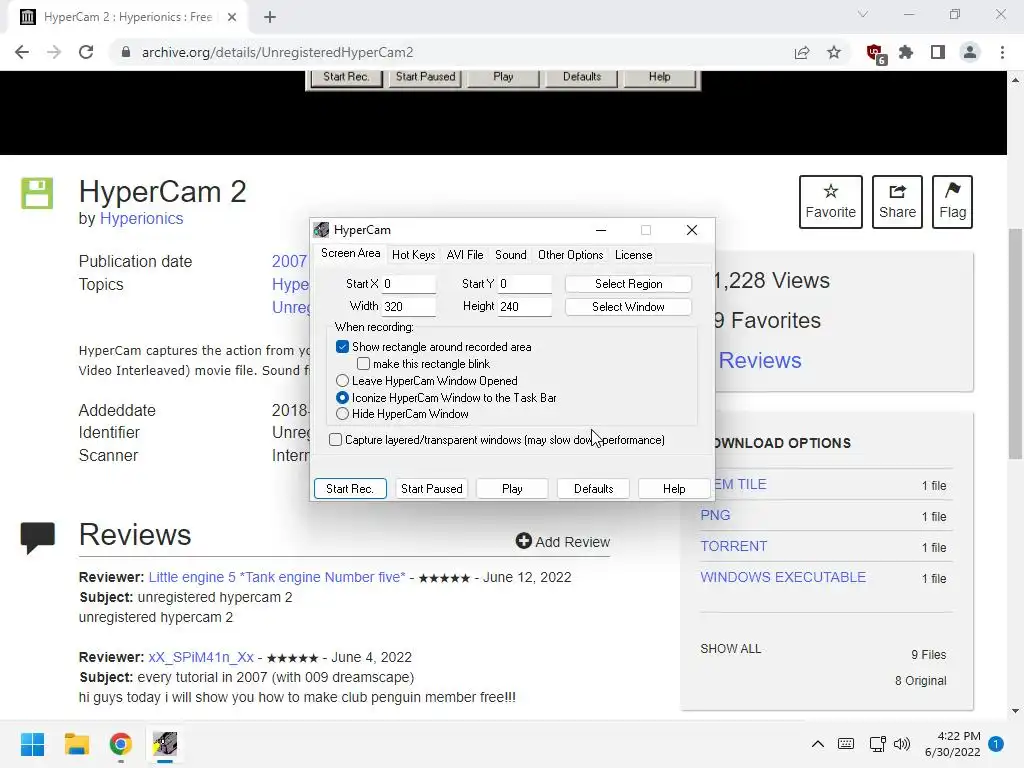1024x768 pixels.
Task: Open the Hot Keys tab
Action: 413,255
